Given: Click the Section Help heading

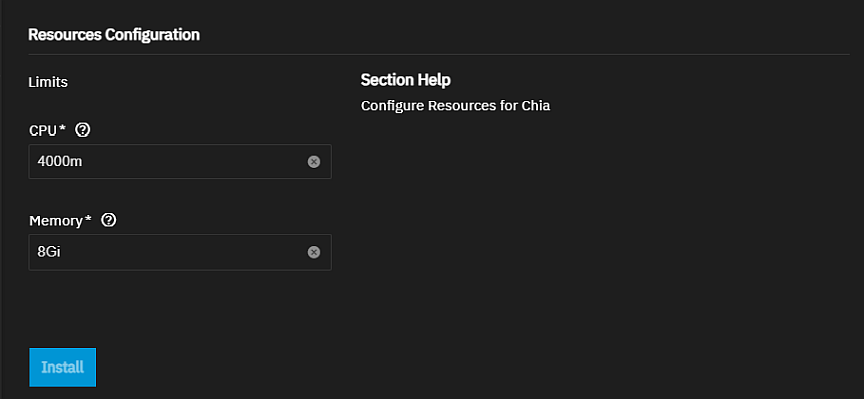Looking at the screenshot, I should [406, 80].
